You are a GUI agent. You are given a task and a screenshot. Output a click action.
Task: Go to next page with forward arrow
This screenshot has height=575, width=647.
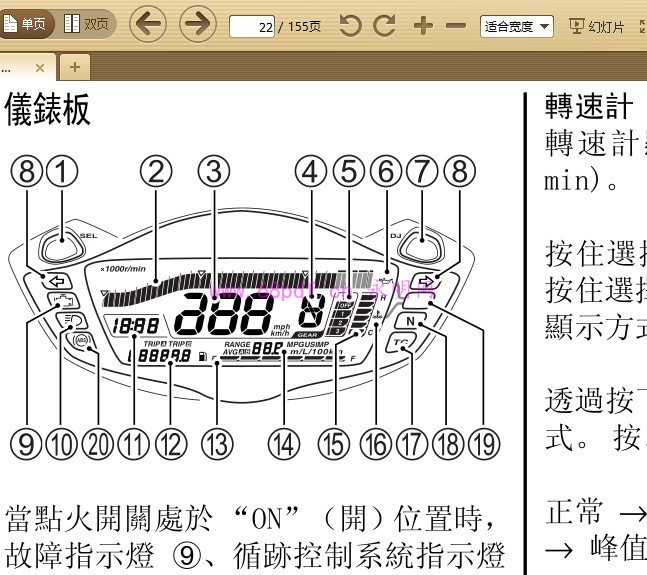point(198,24)
